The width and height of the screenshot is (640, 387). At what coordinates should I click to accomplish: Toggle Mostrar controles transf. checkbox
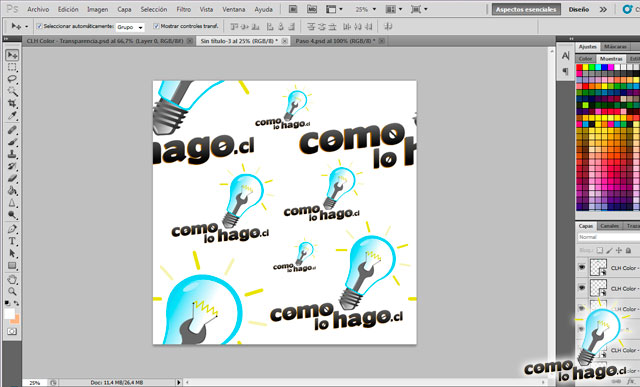coord(156,26)
